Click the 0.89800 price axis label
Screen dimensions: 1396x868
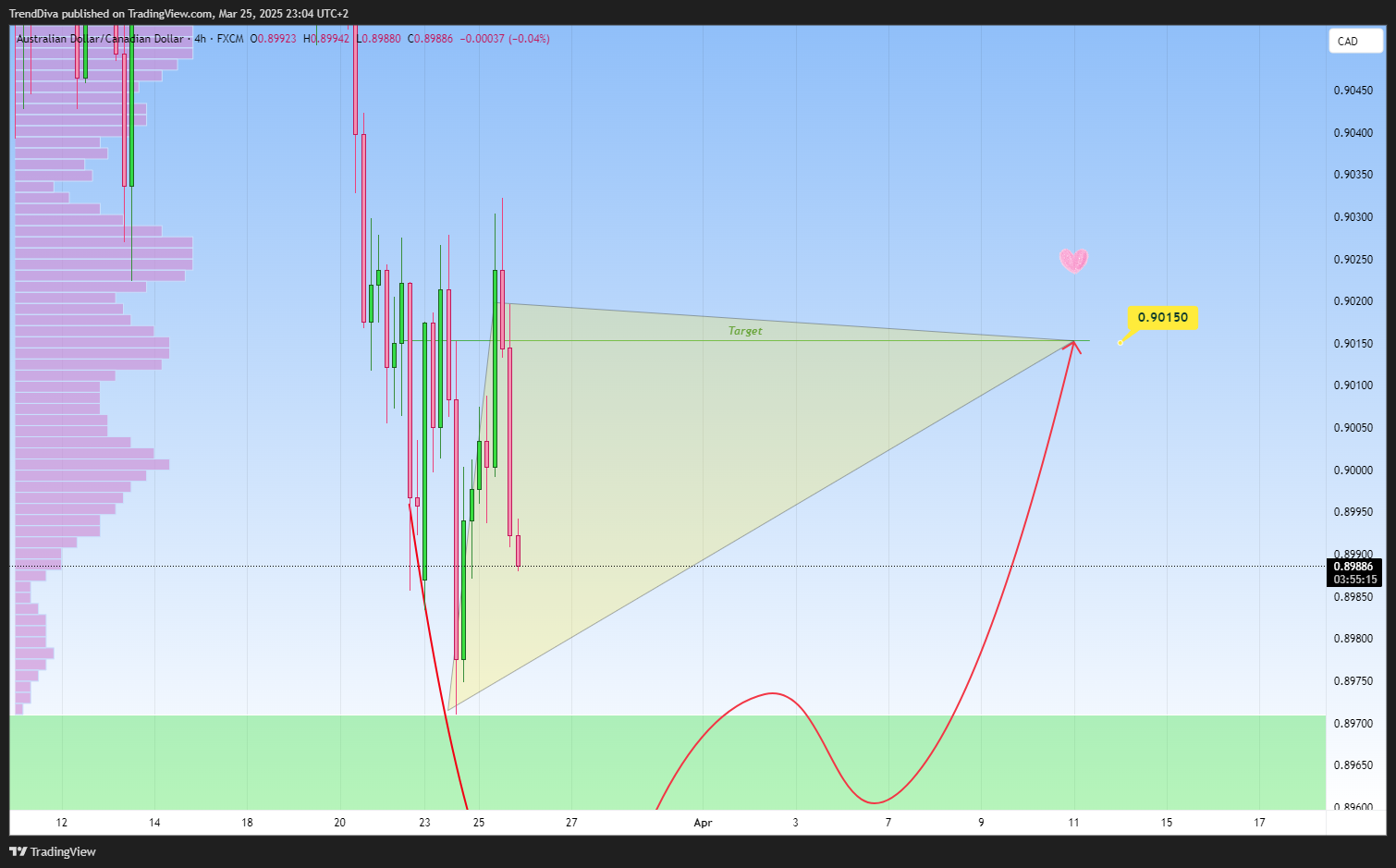(x=1353, y=639)
